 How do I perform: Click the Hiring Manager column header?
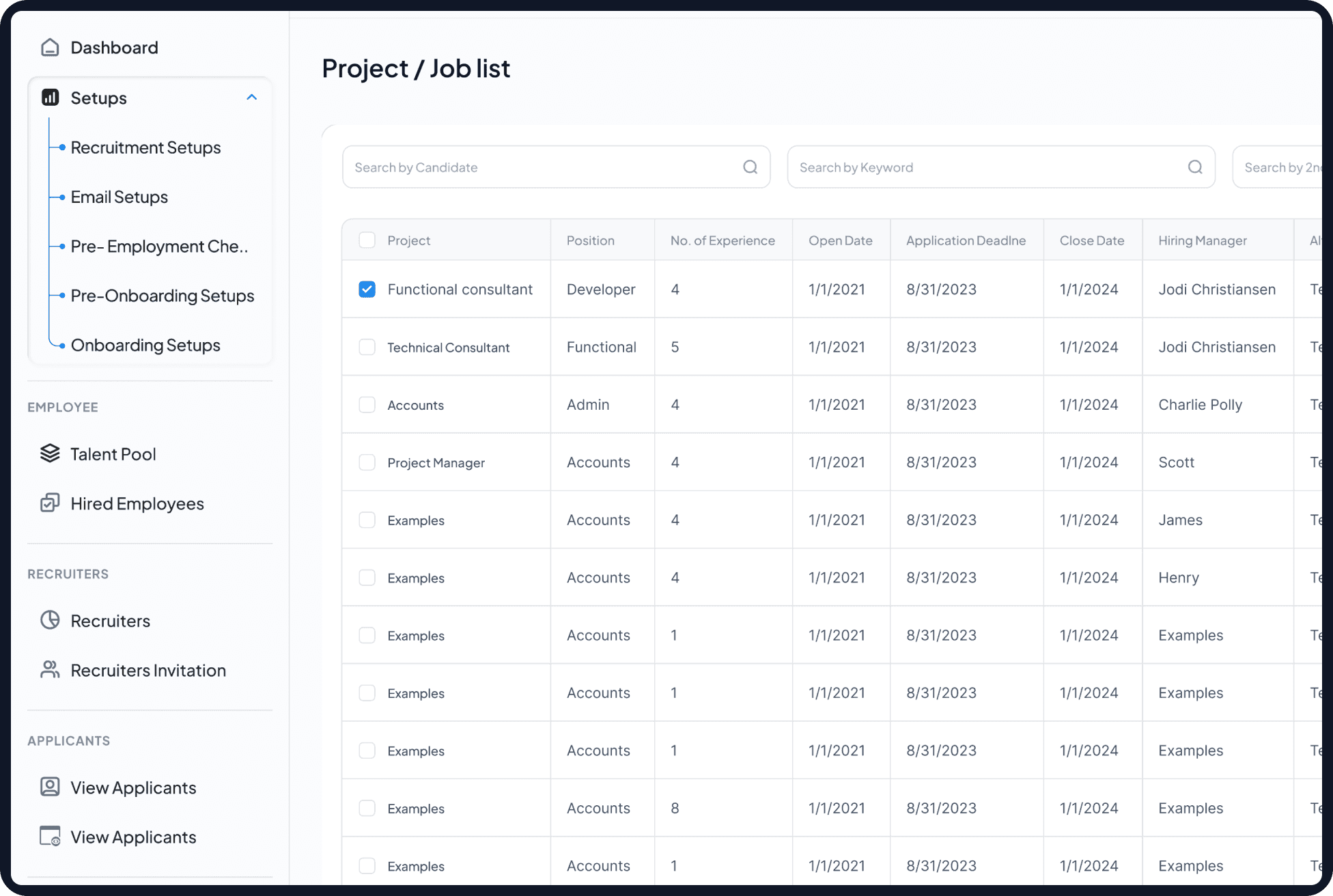coord(1203,240)
